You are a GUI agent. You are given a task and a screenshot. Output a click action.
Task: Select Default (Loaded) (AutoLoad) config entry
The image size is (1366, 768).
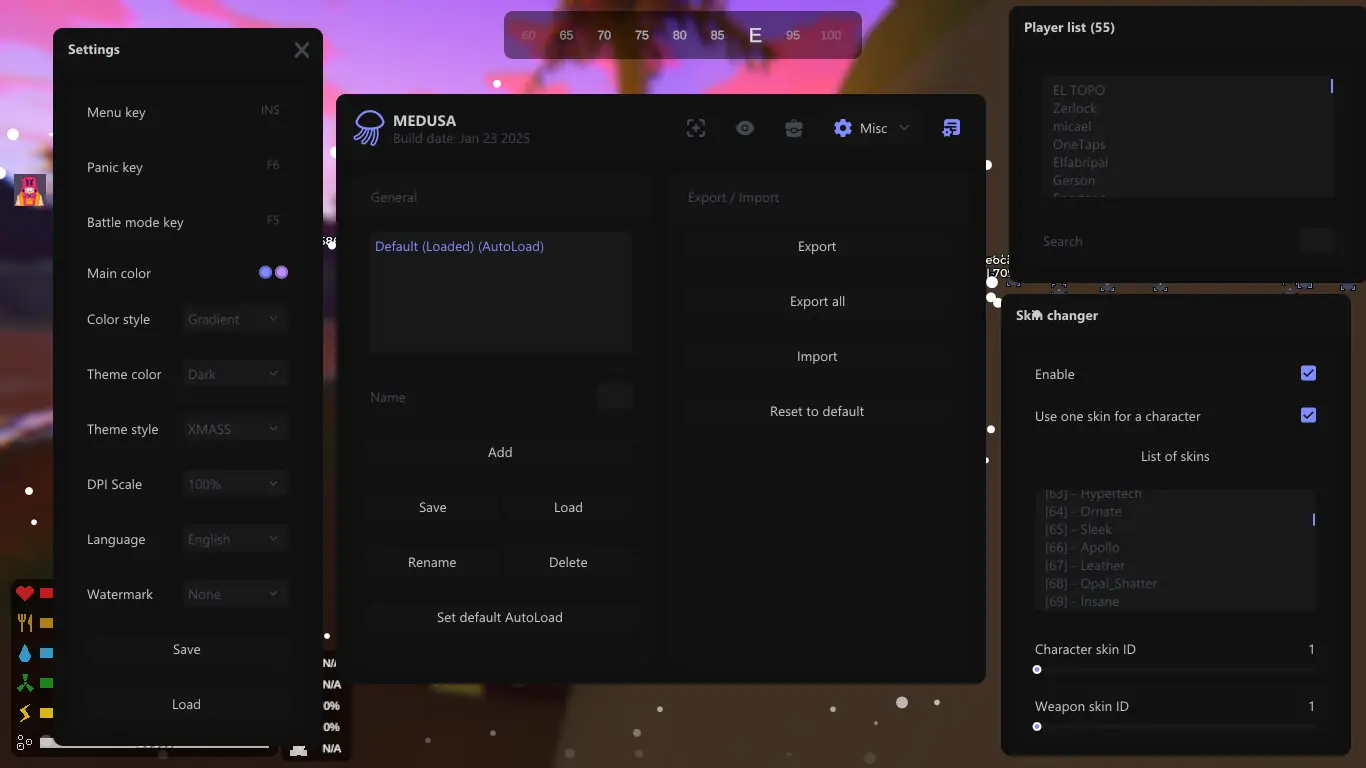(459, 246)
